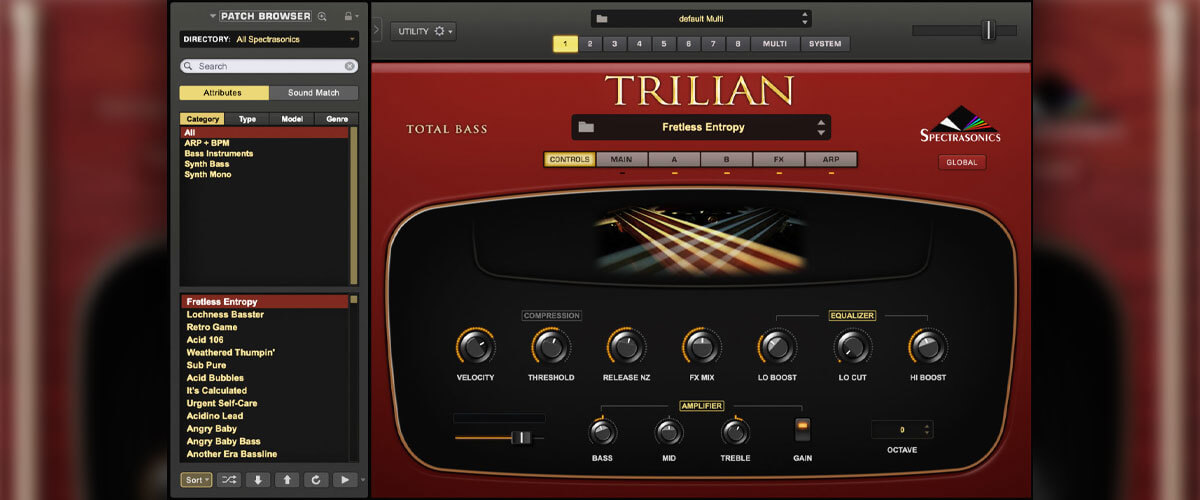Viewport: 1200px width, 500px height.
Task: Open the SYSTEM page button
Action: (x=825, y=44)
